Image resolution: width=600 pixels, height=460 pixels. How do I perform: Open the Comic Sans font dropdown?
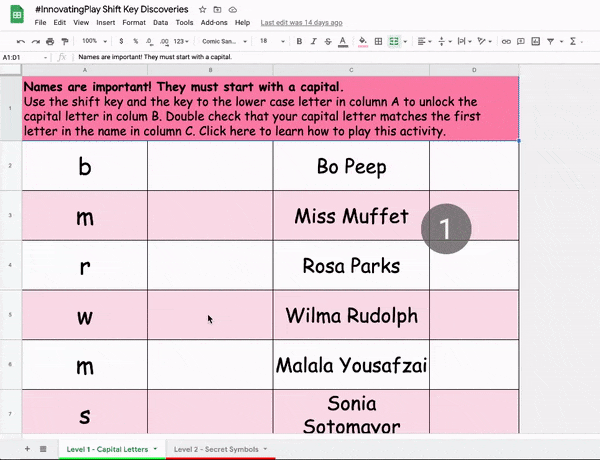pos(224,41)
